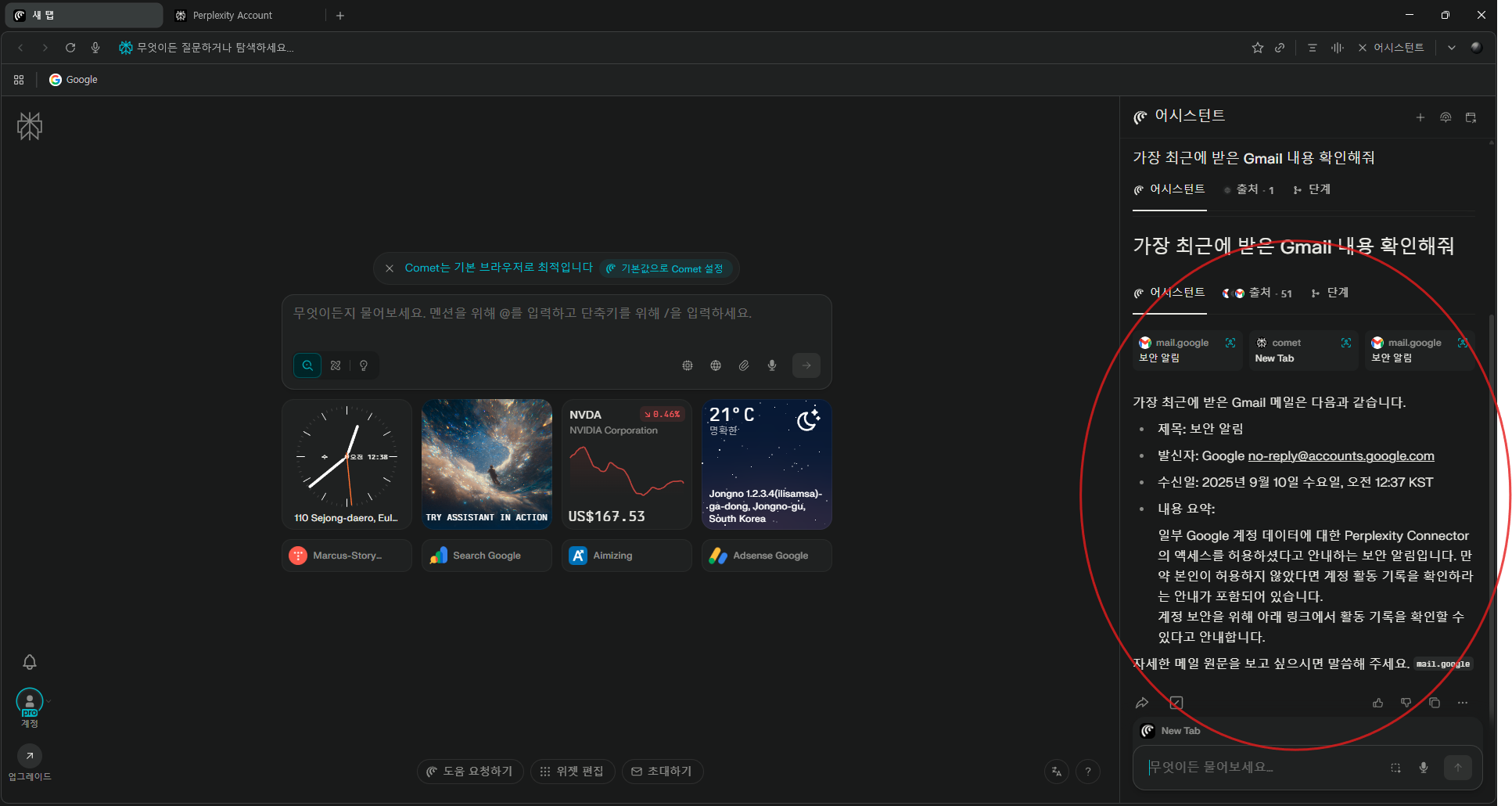Select the upper steps tab
The image size is (1512, 806).
point(1312,189)
